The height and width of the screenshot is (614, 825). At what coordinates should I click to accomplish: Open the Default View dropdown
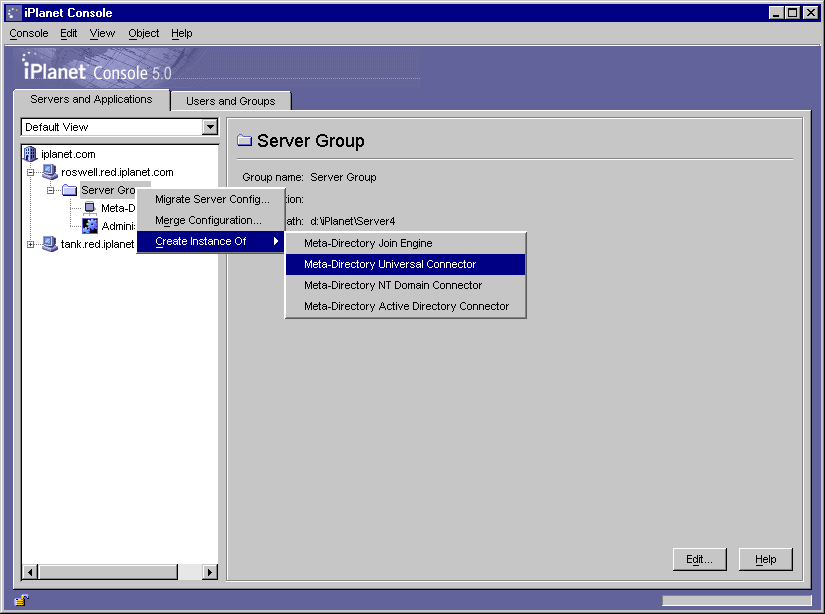(x=210, y=127)
